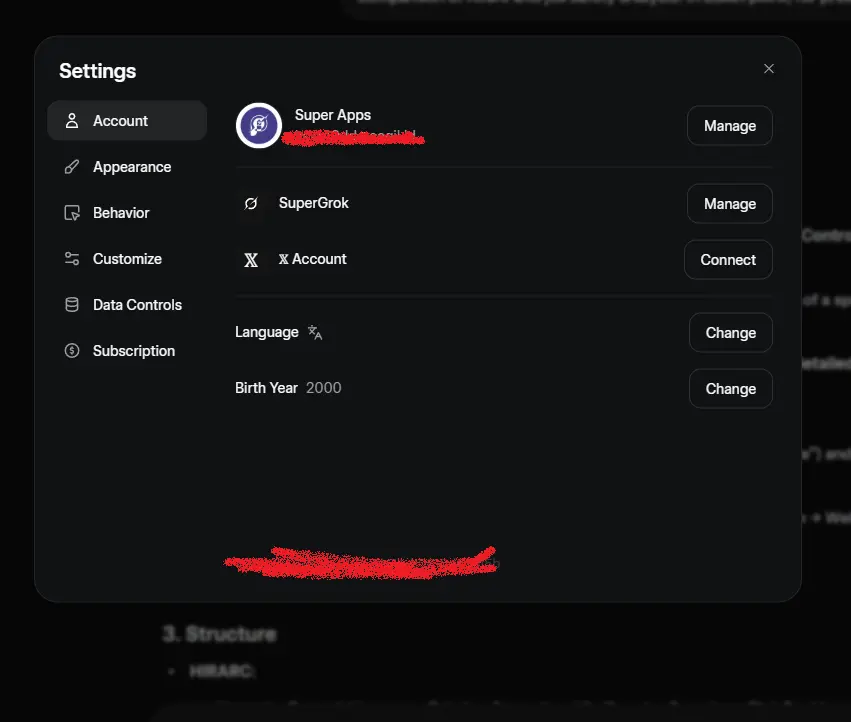Click the Account person icon

point(72,121)
